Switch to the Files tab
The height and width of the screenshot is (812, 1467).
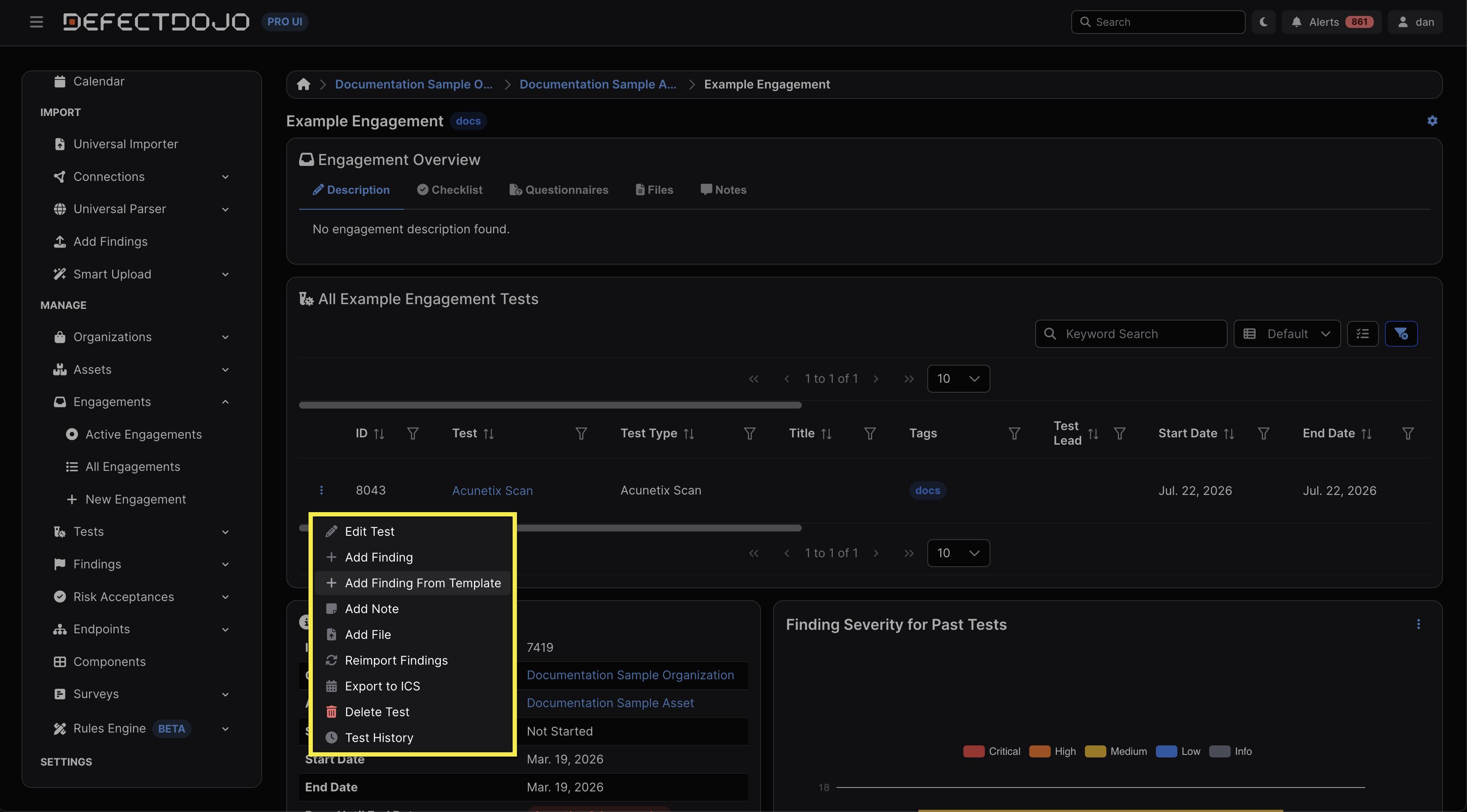654,189
